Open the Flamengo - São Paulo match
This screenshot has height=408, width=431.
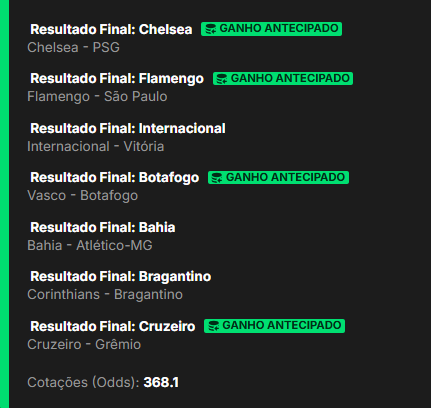click(97, 97)
